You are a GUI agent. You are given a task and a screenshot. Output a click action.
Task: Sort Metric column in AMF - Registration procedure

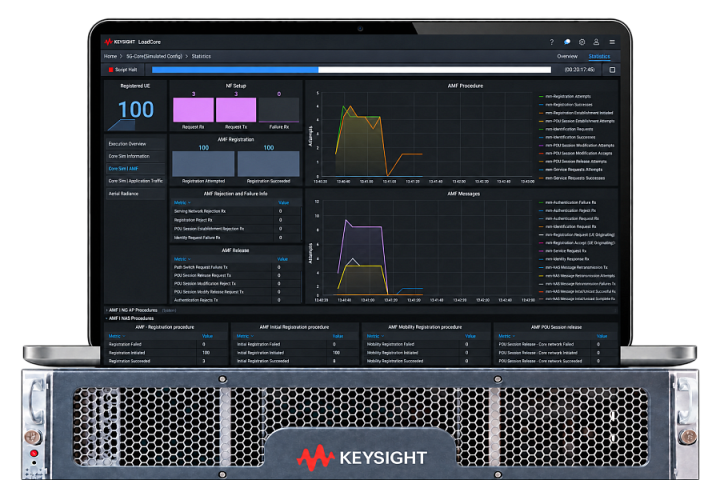(x=117, y=336)
